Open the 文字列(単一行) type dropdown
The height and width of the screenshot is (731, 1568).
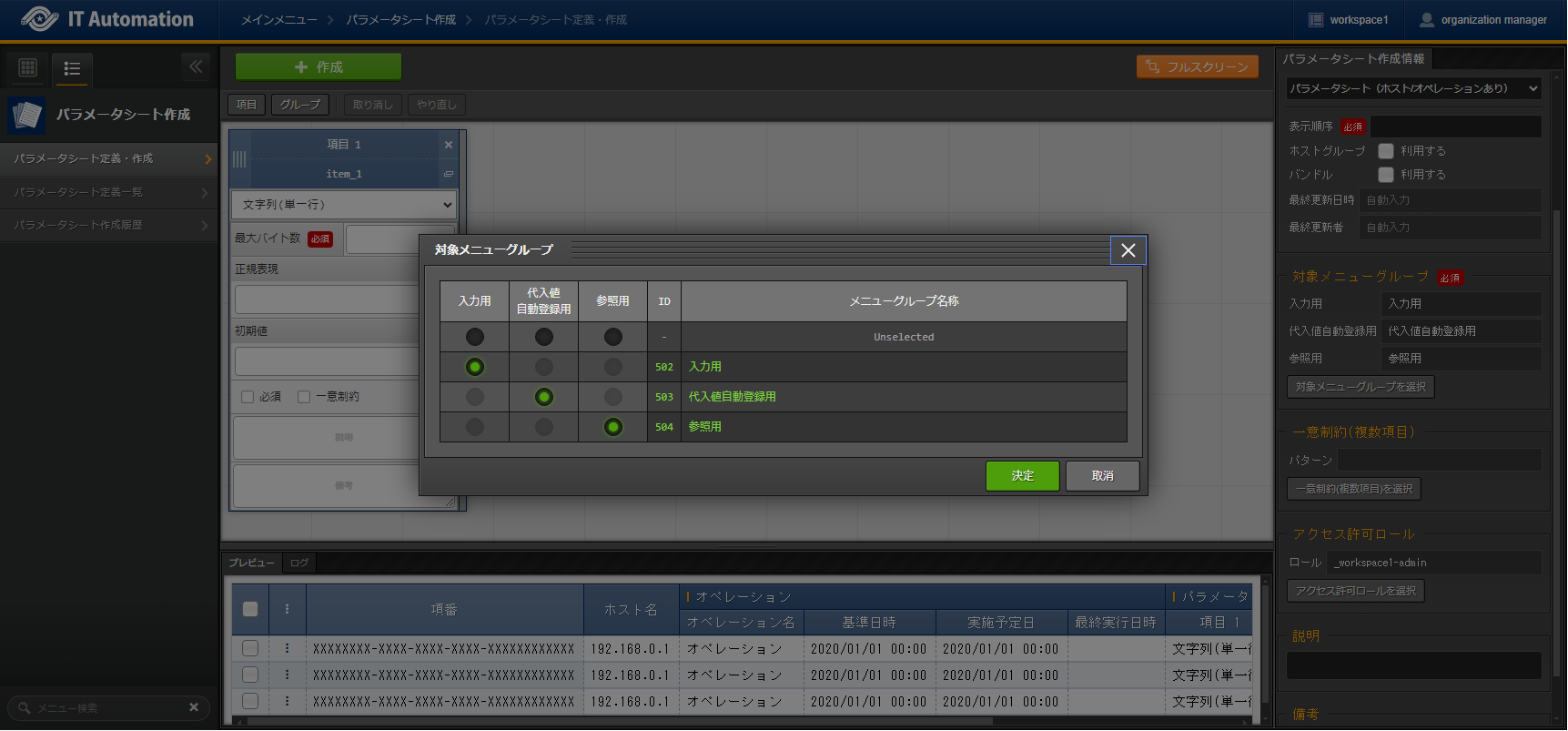344,205
